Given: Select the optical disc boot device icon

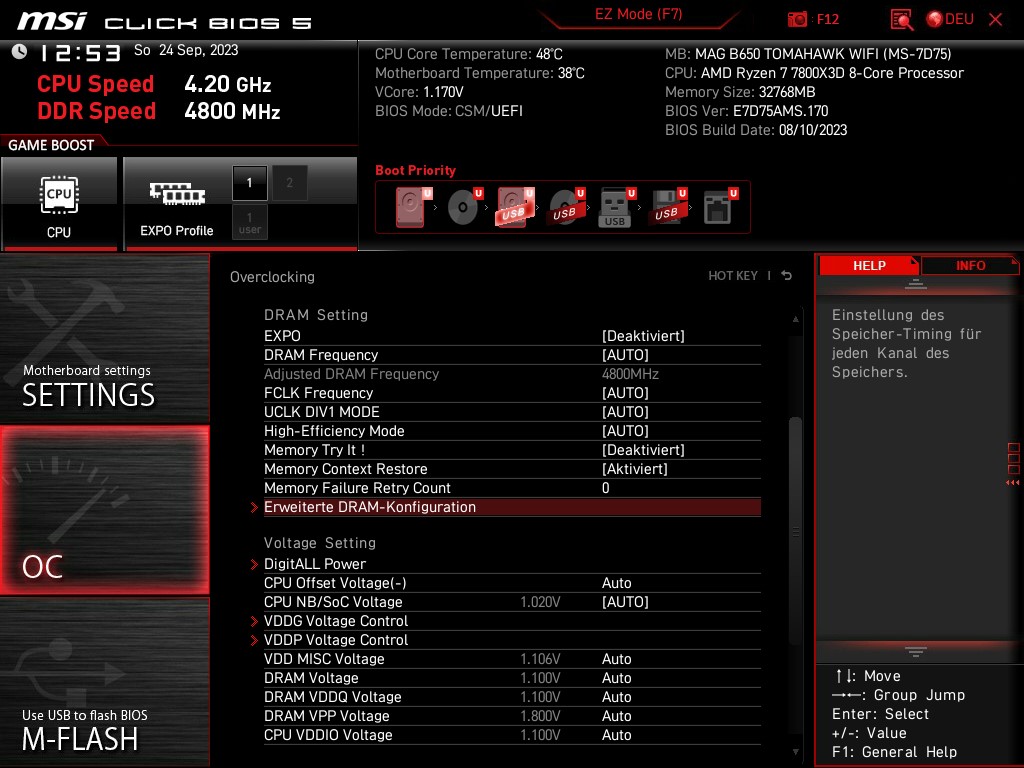Looking at the screenshot, I should [465, 207].
